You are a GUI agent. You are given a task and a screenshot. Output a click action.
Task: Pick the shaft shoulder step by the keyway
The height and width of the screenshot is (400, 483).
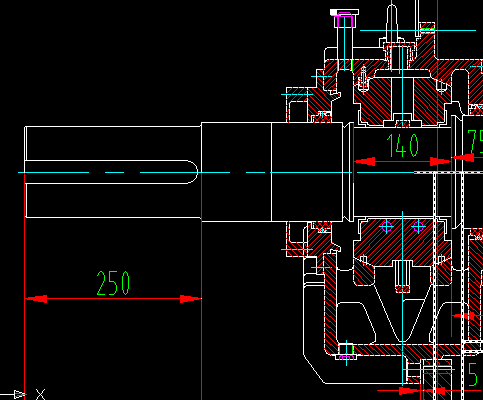click(x=201, y=172)
